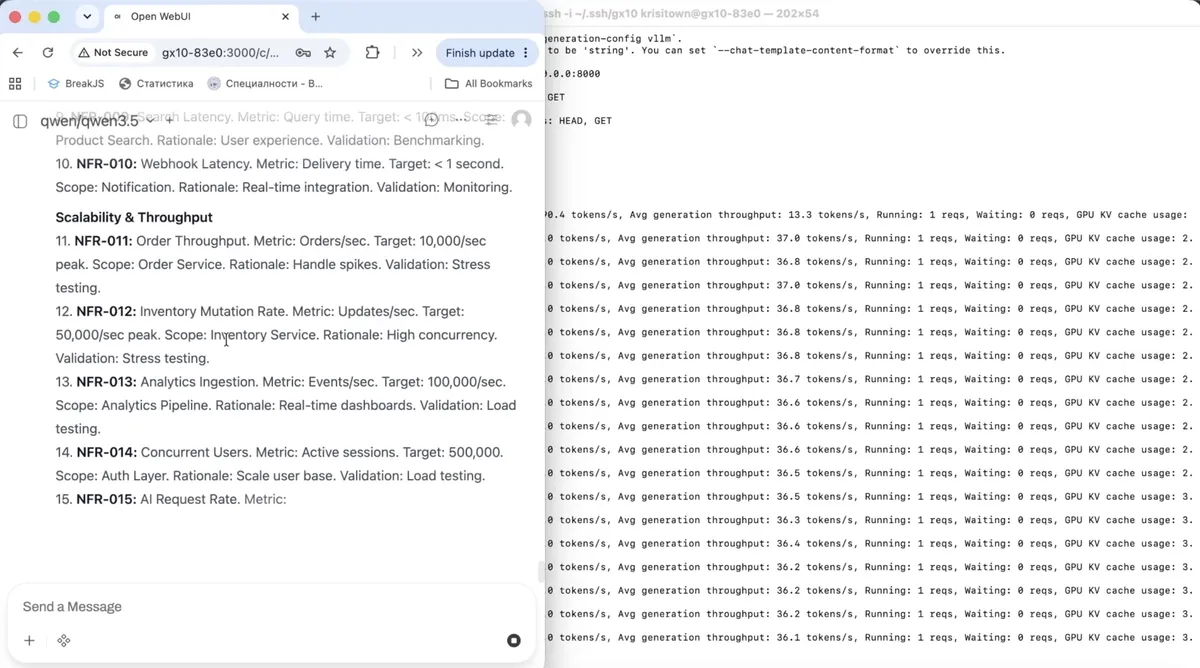Open the Специалности bookmark
The width and height of the screenshot is (1200, 668).
pyautogui.click(x=265, y=84)
